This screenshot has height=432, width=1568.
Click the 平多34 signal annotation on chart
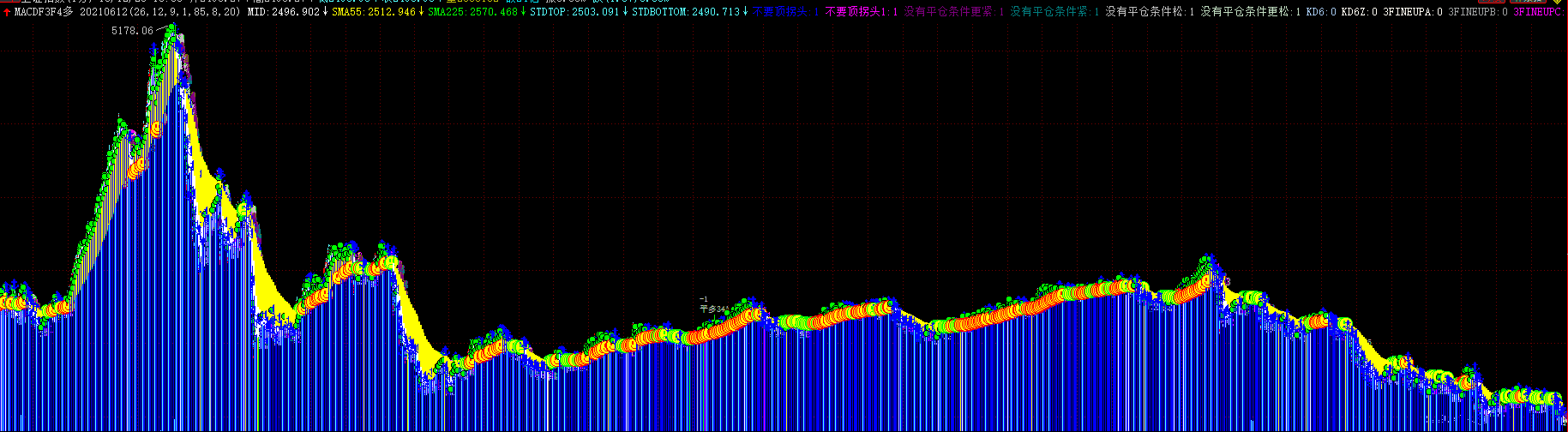(712, 309)
